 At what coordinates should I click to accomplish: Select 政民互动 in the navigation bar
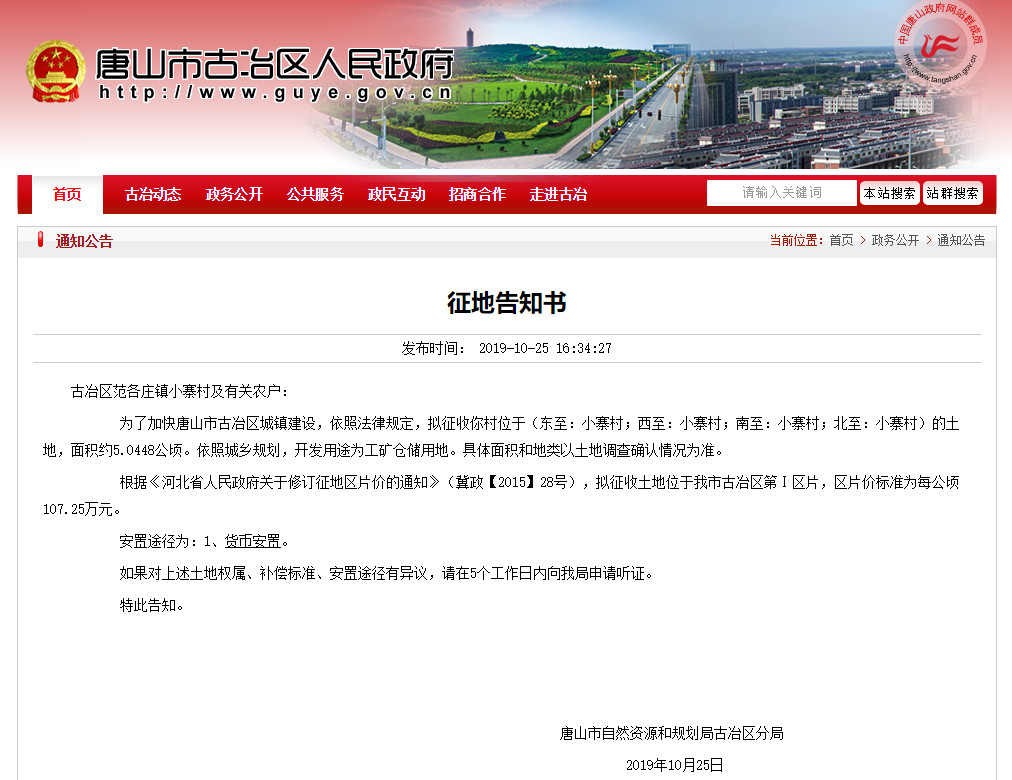pyautogui.click(x=396, y=194)
